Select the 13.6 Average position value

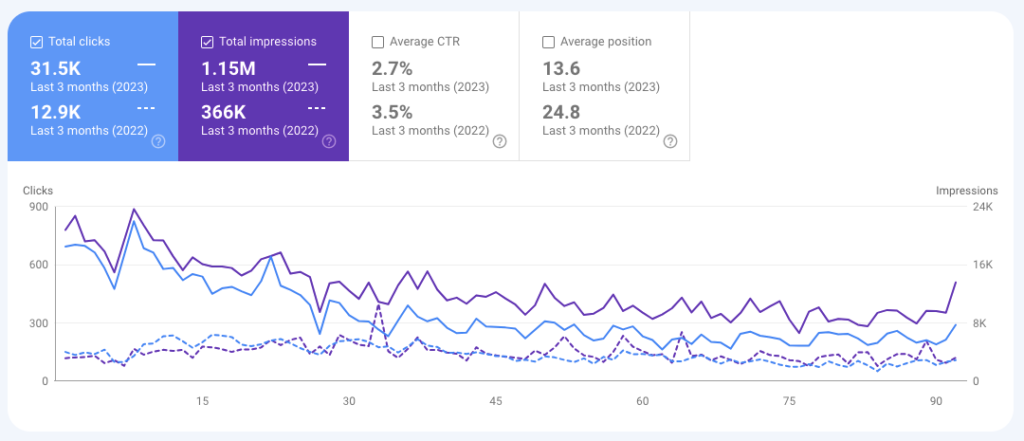561,67
